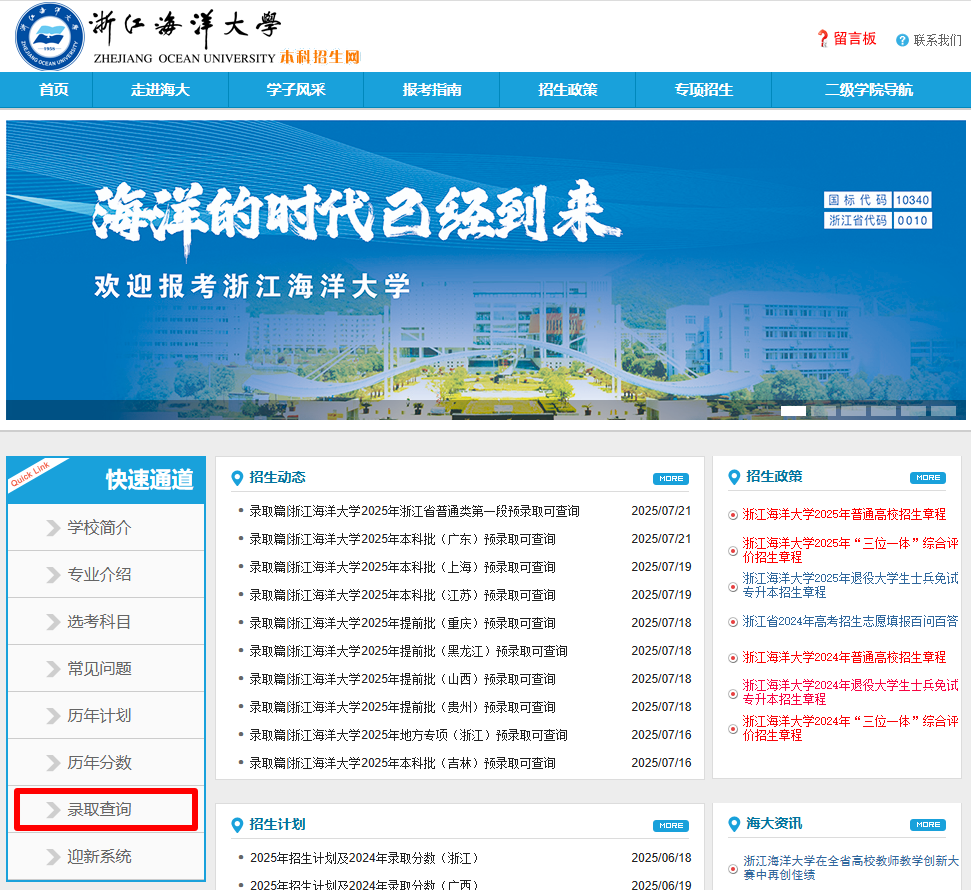Click the arrow icon beside 学校简介
971x890 pixels.
point(53,528)
